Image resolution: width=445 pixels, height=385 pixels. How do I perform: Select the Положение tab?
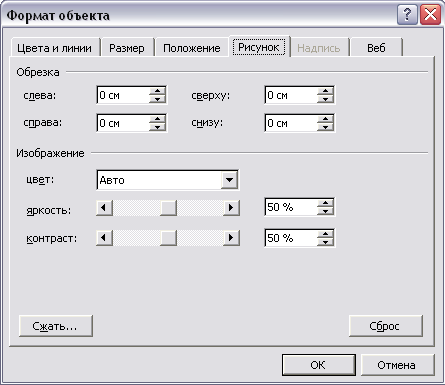[x=192, y=48]
